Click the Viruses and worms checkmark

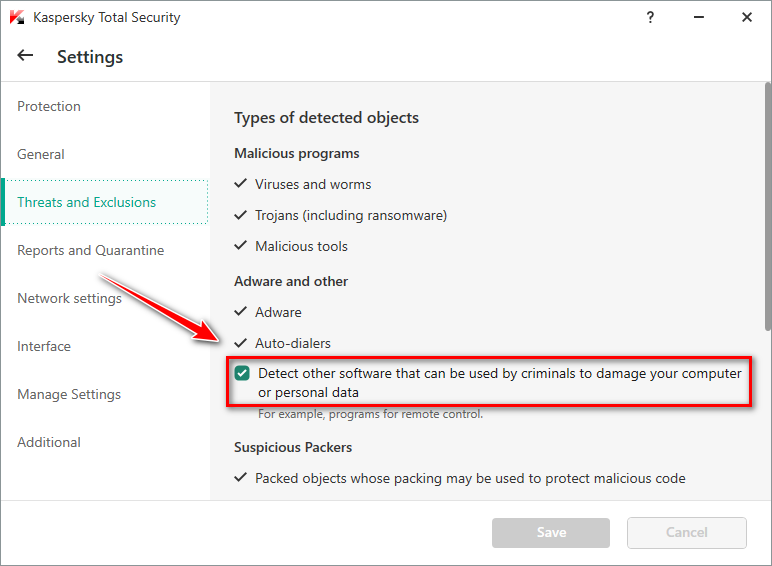[x=240, y=184]
